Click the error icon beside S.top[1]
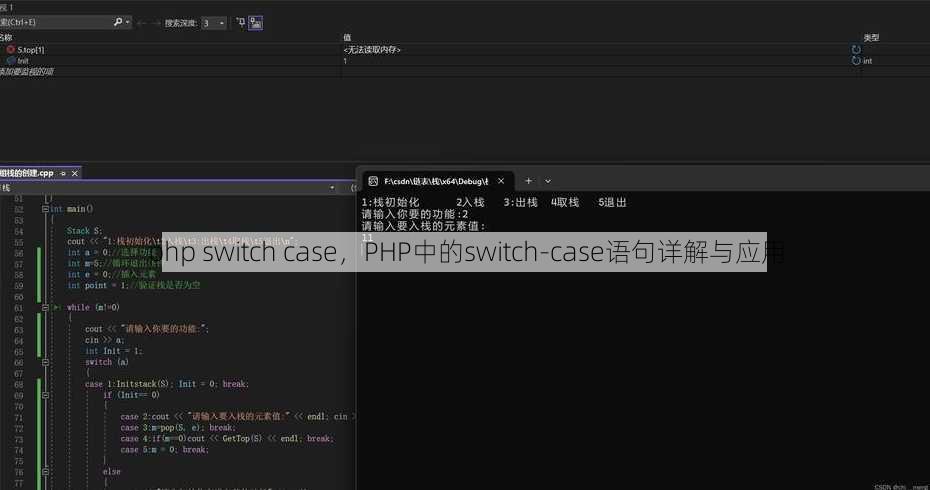Screen dimensions: 930x490 pos(10,49)
